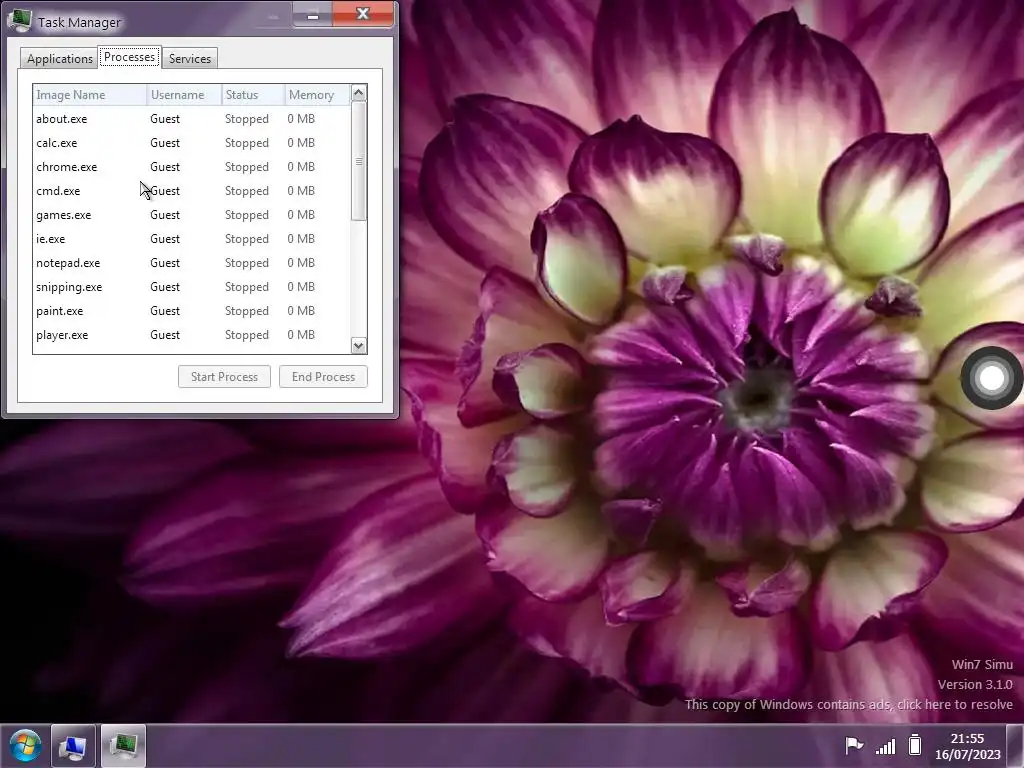Select cmd.exe in the process list
The image size is (1024, 768).
pos(191,191)
